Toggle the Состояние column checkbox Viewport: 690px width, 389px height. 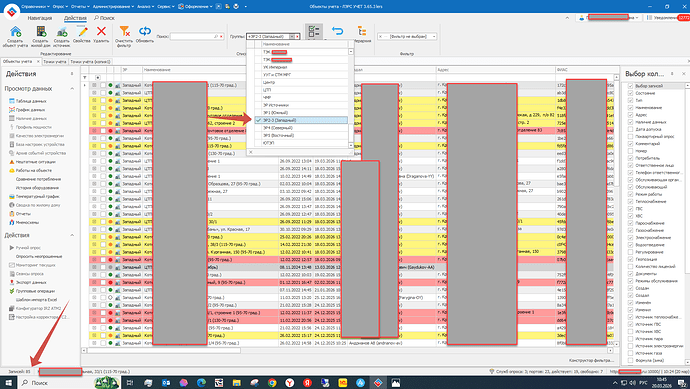tap(630, 93)
